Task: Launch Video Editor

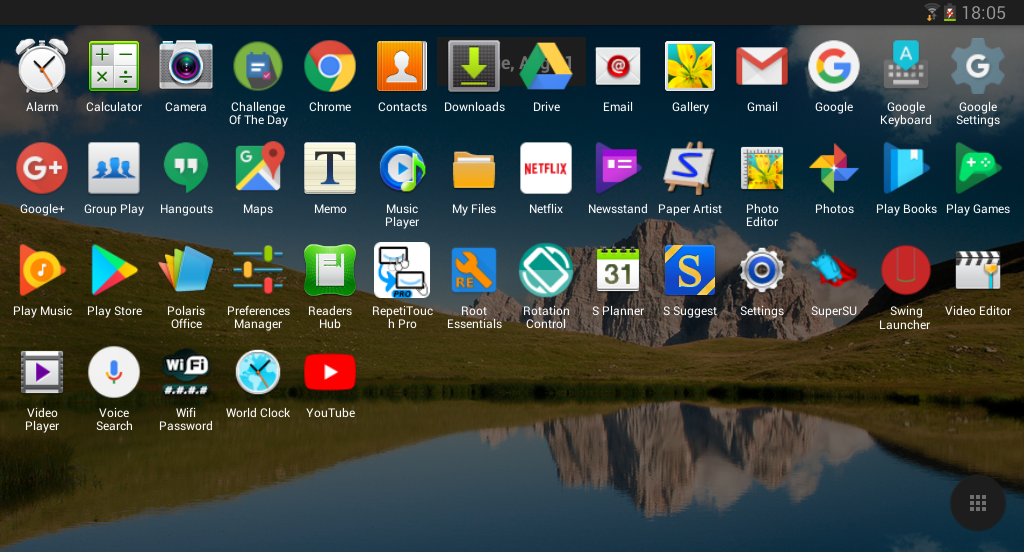Action: tap(978, 270)
